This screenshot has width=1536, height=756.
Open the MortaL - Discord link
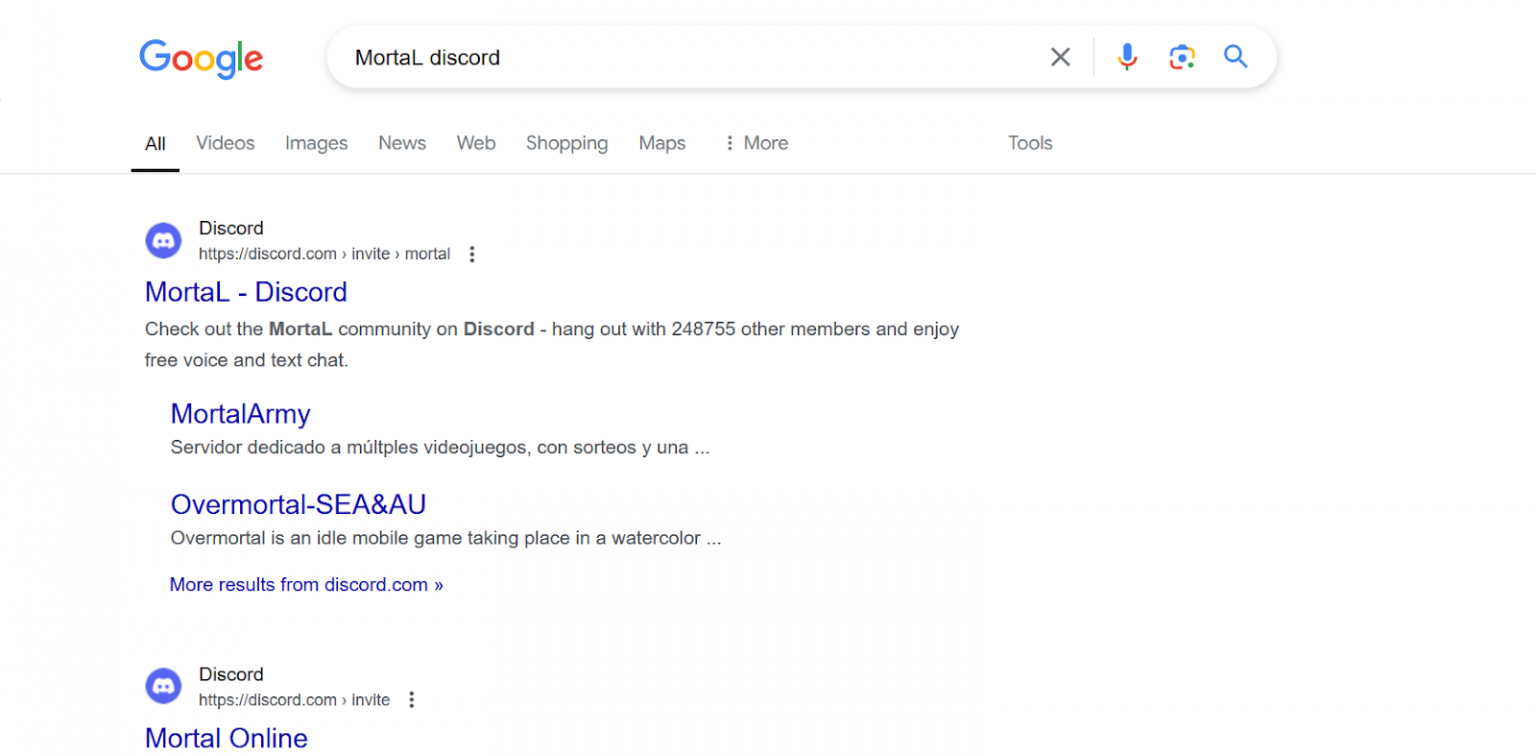(x=246, y=292)
